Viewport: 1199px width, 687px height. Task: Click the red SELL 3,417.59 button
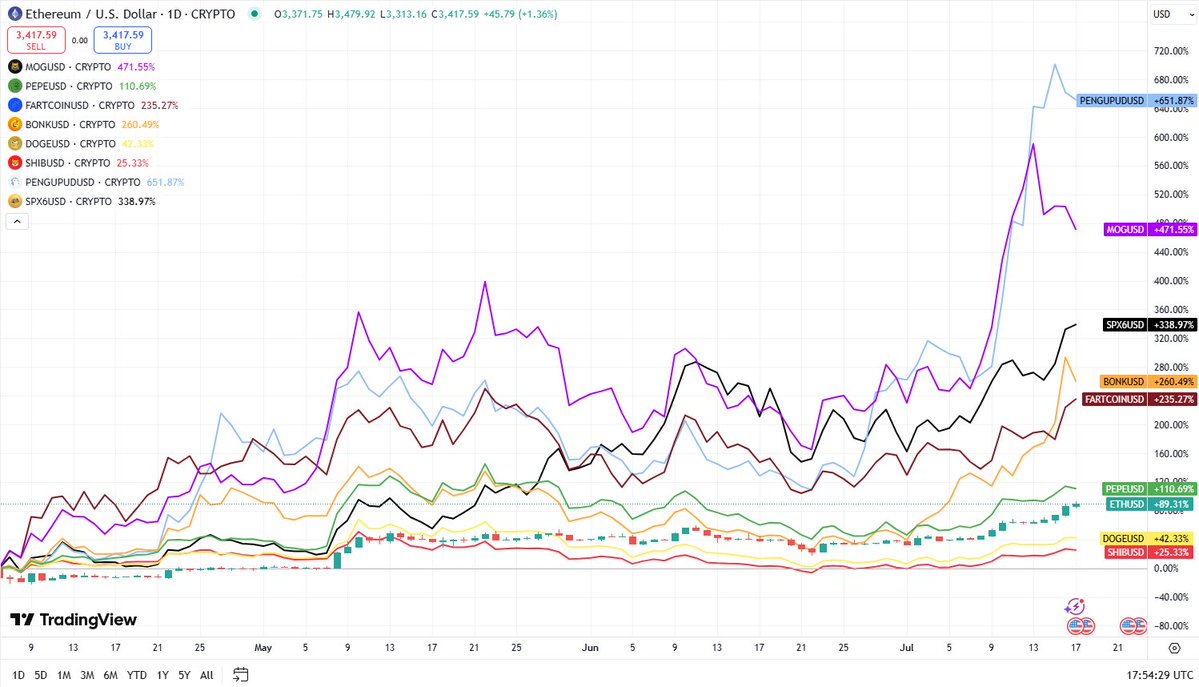pyautogui.click(x=36, y=40)
